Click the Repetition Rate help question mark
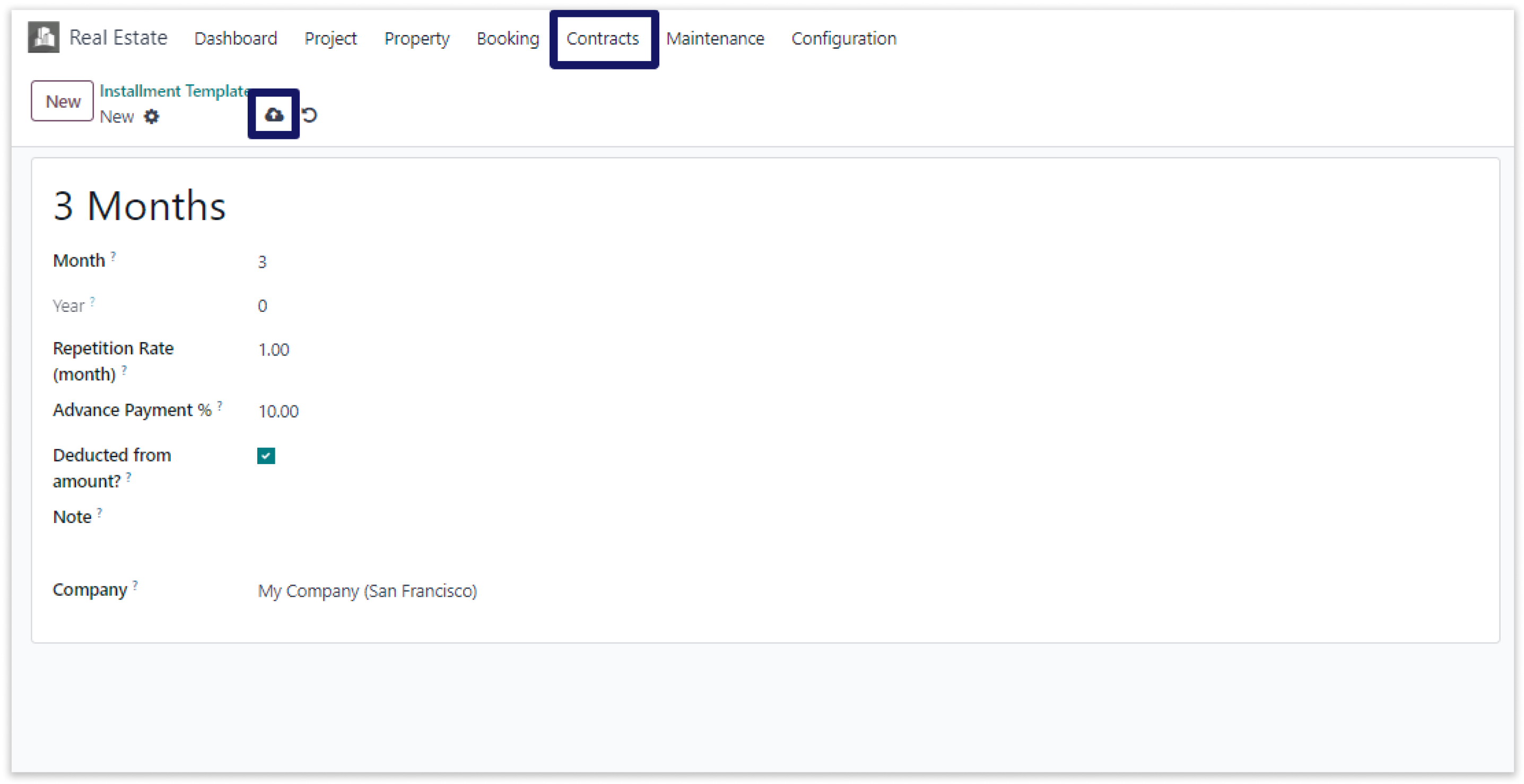The height and width of the screenshot is (784, 1524). (124, 369)
